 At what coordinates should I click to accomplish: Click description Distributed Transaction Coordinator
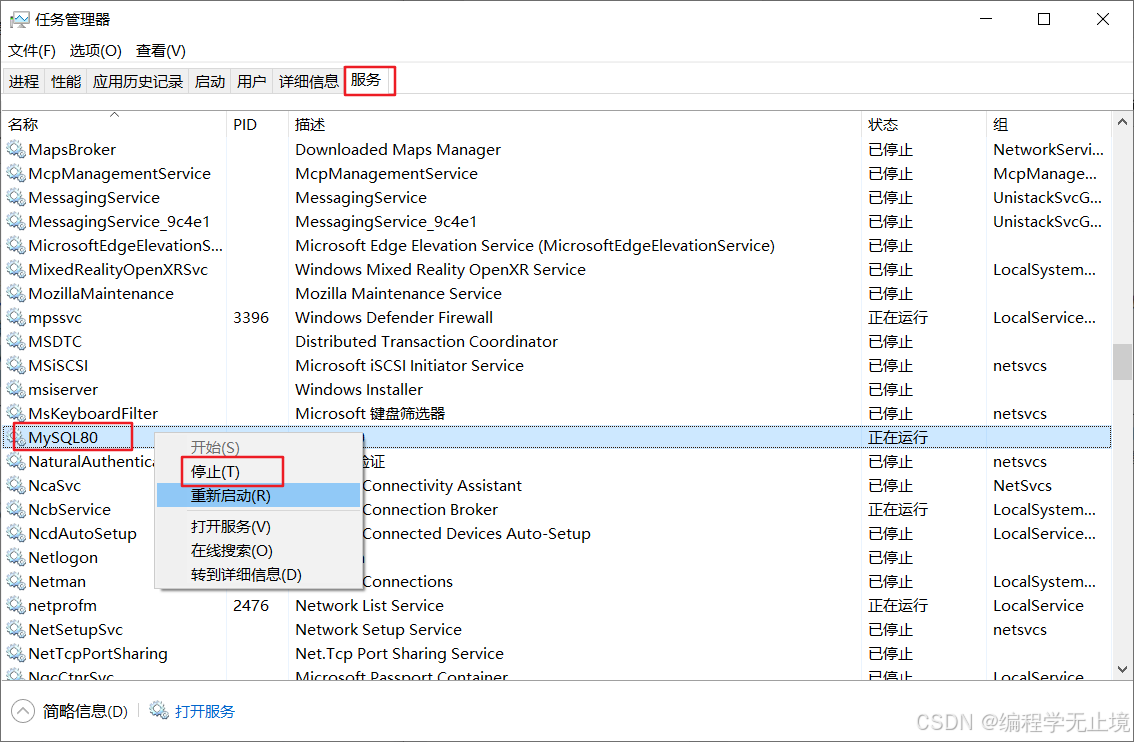point(426,341)
